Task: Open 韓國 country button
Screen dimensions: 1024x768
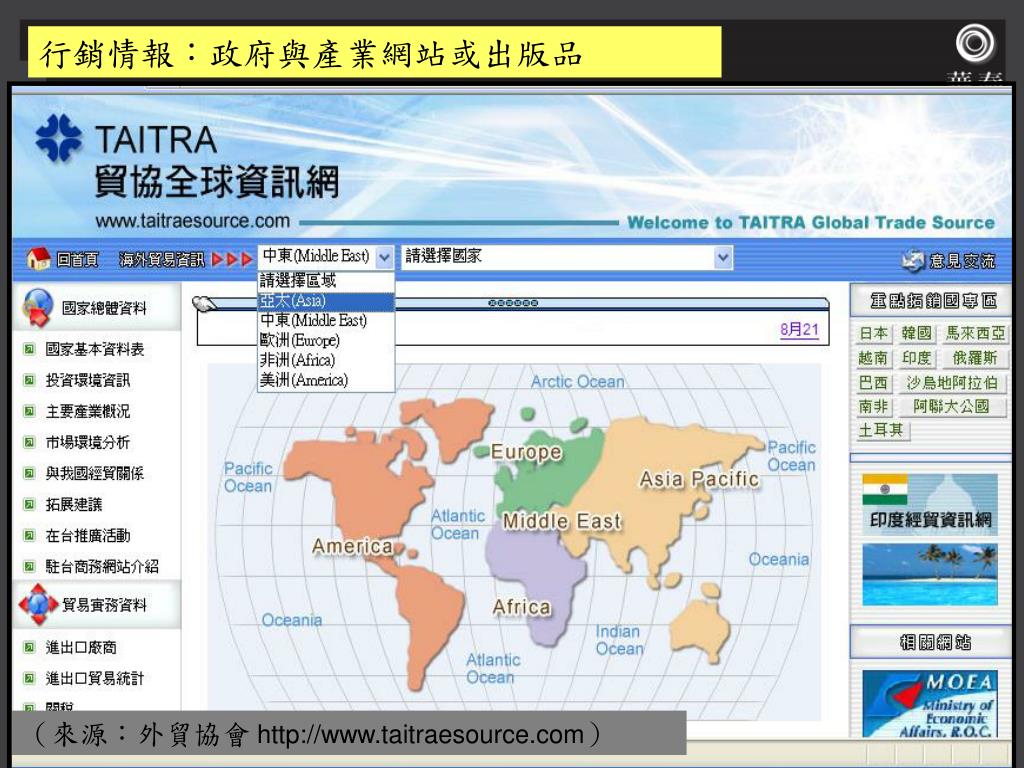Action: coord(916,333)
